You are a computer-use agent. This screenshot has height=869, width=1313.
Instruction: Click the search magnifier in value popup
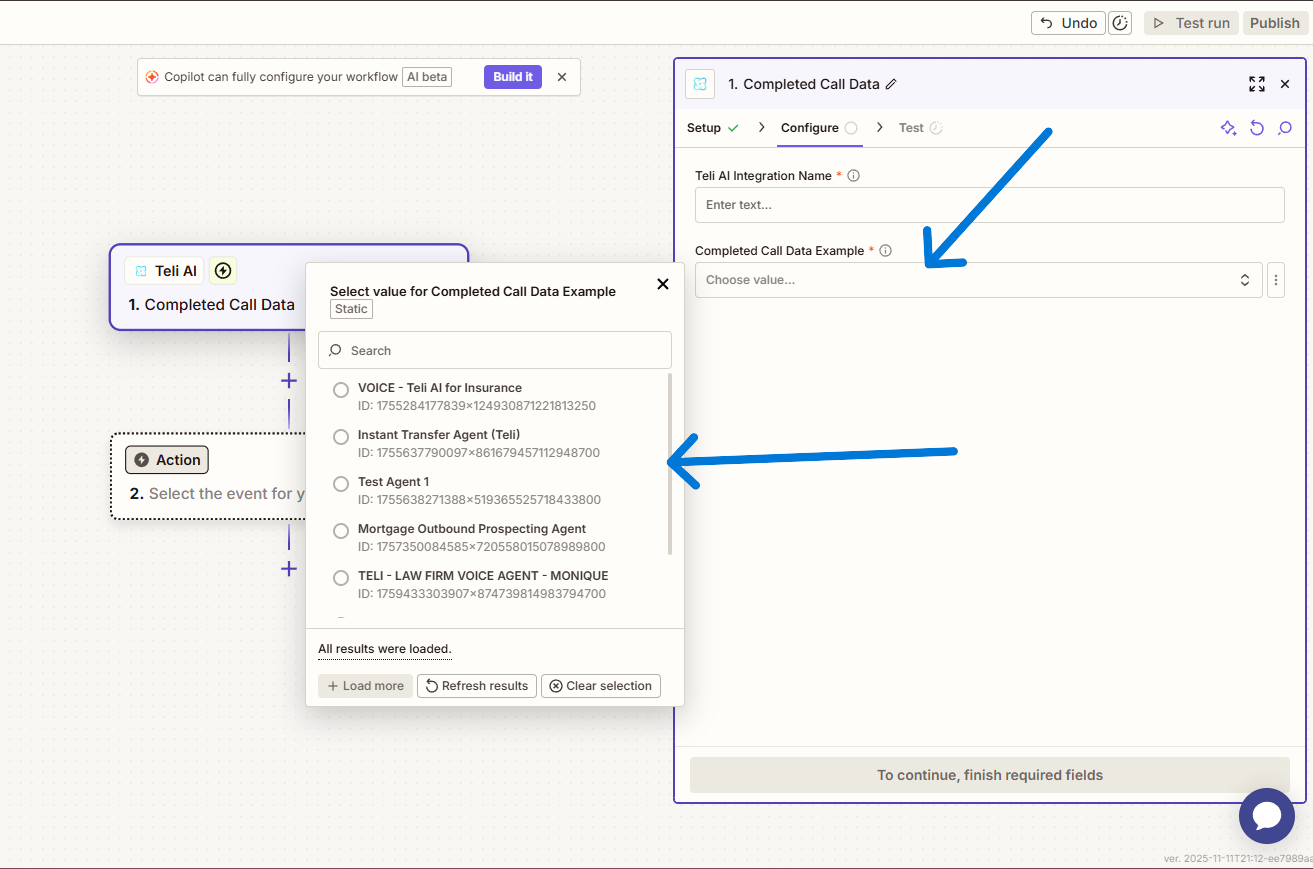336,350
